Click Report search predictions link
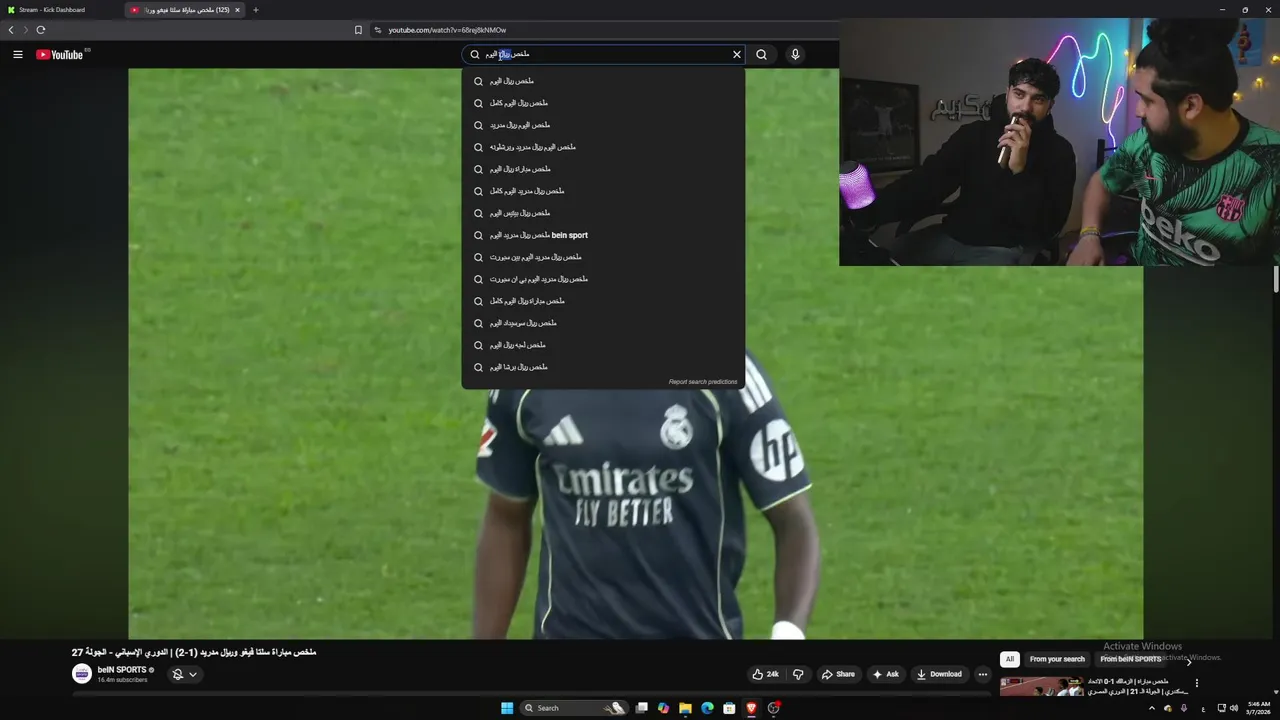The width and height of the screenshot is (1280, 720). [703, 382]
